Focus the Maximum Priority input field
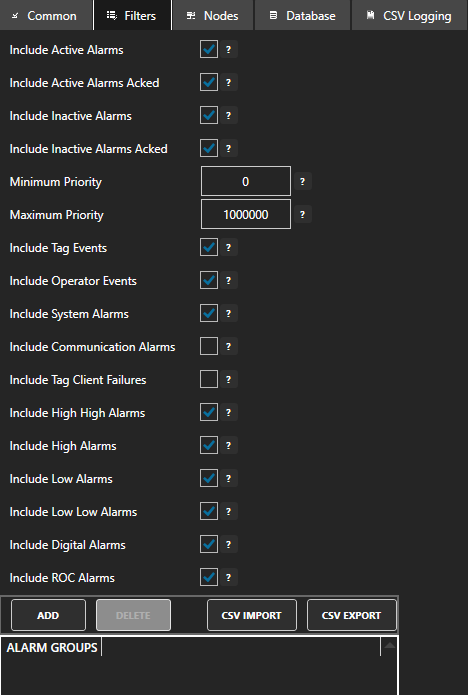The height and width of the screenshot is (695, 468). 246,215
